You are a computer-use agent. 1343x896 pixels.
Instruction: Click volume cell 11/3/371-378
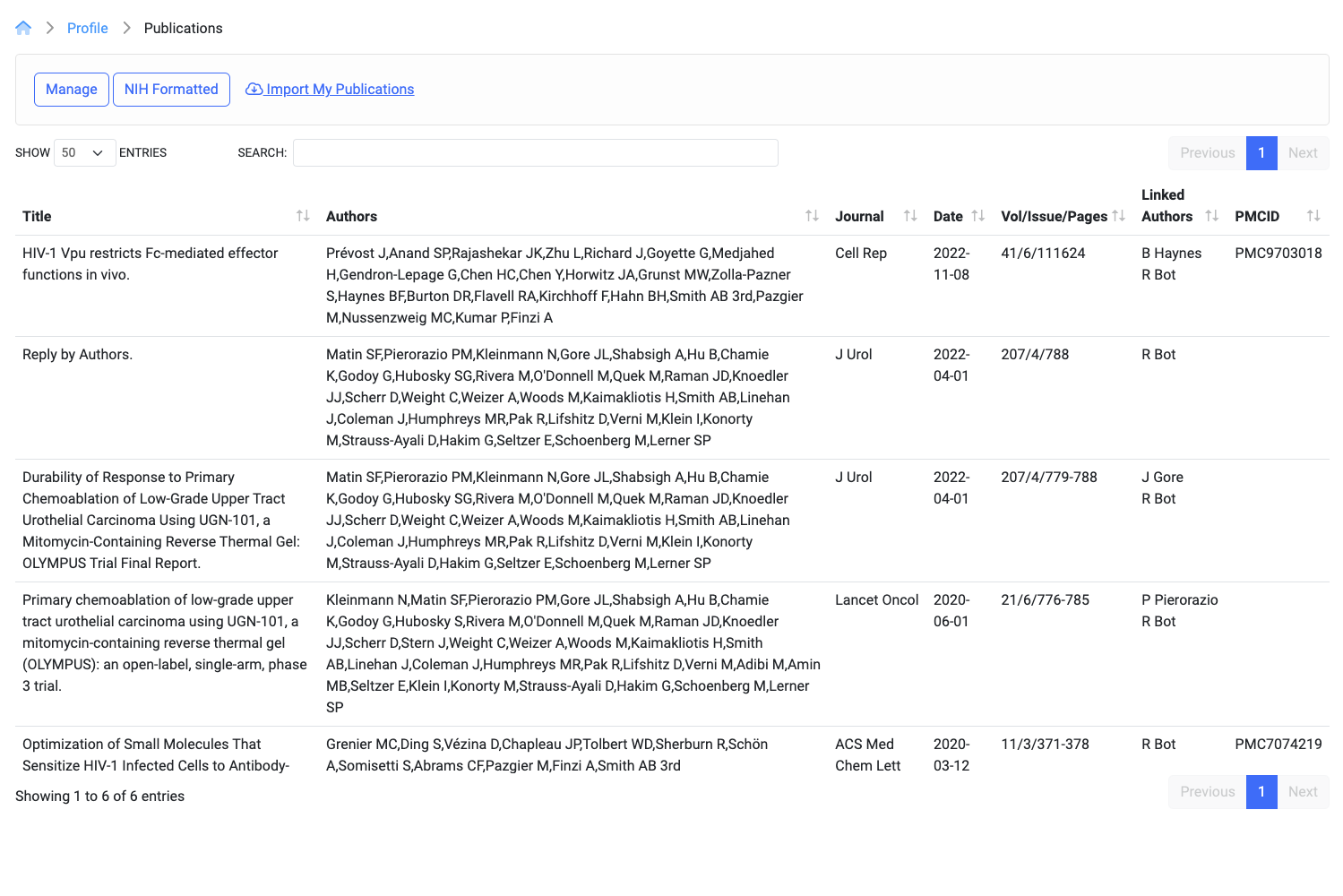pos(1046,745)
